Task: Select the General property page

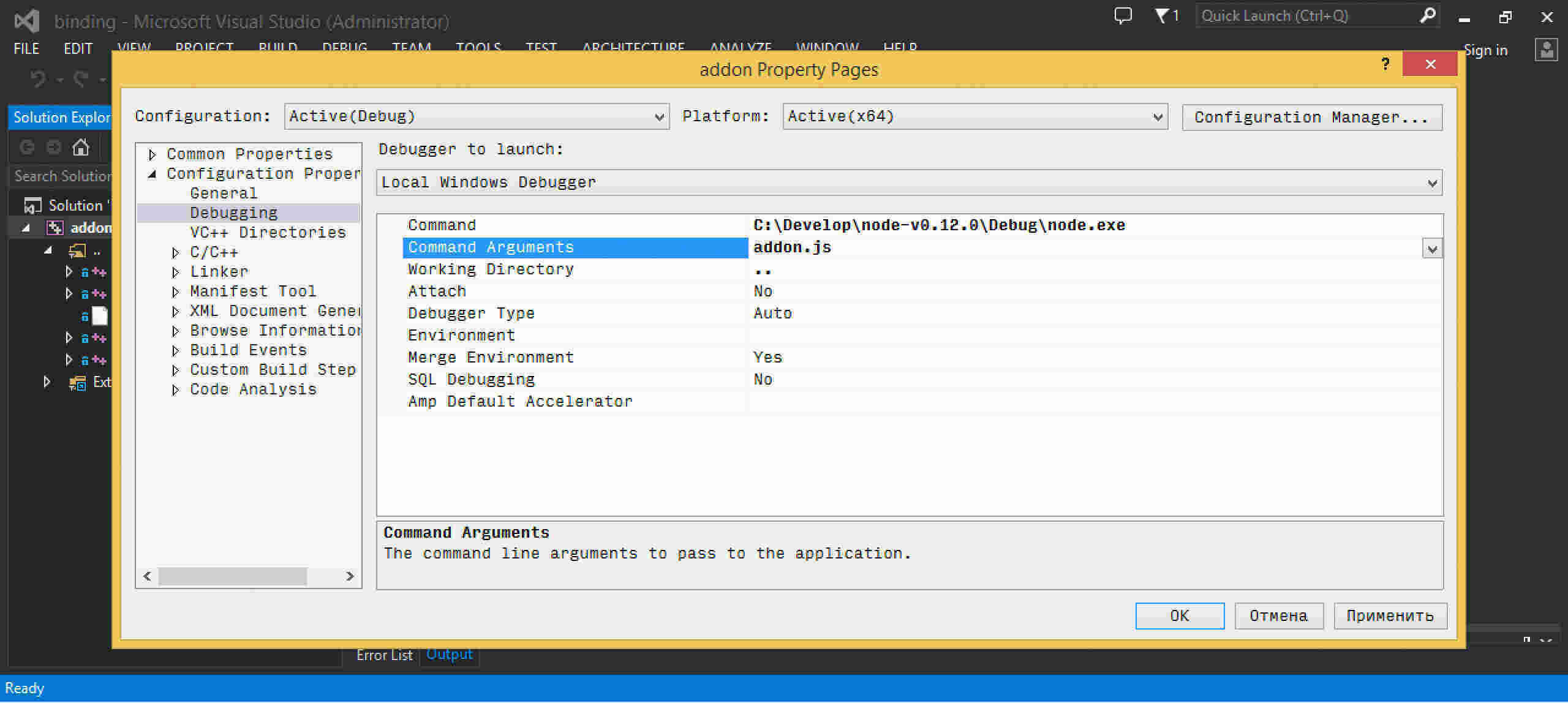Action: coord(224,194)
